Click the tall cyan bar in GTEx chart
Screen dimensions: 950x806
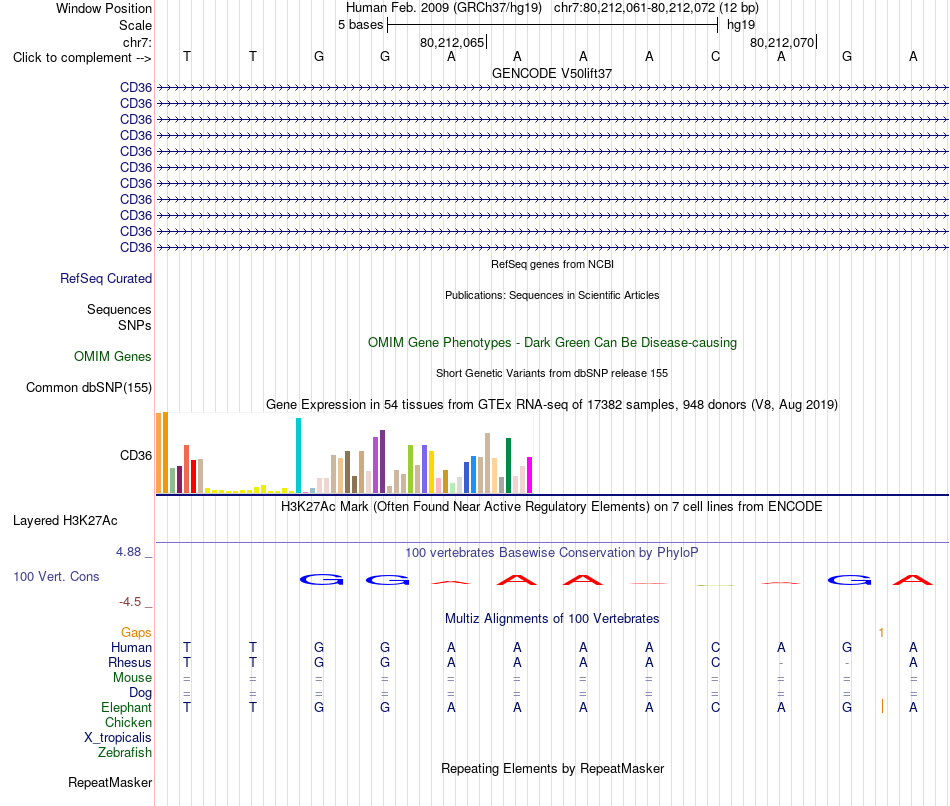(x=298, y=456)
